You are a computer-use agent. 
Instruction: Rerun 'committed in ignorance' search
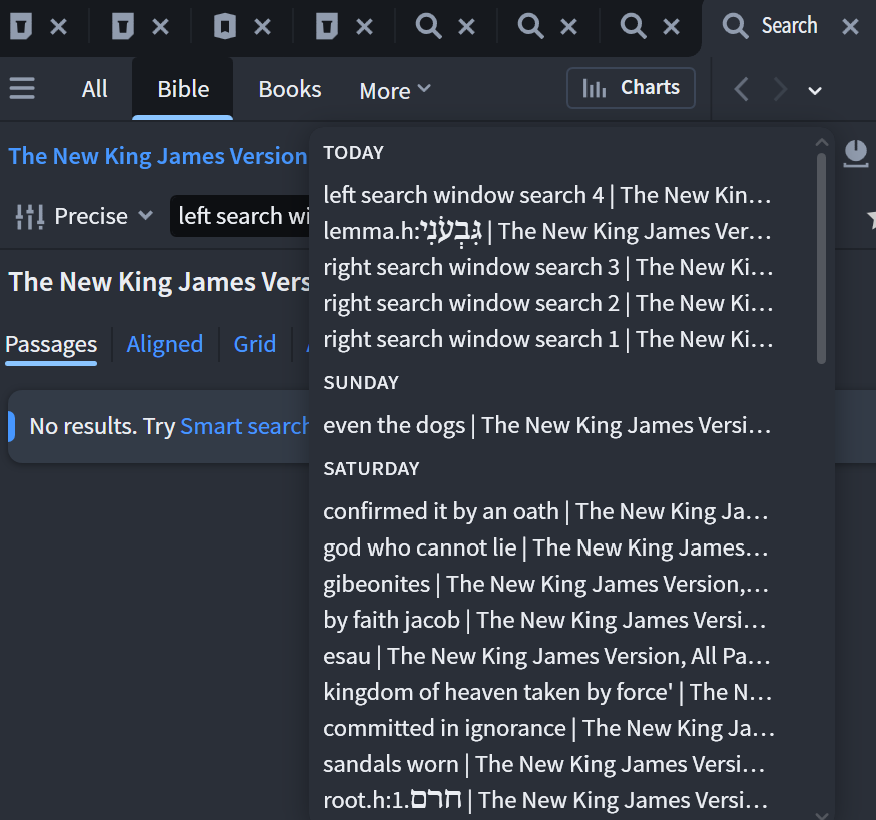pyautogui.click(x=548, y=728)
